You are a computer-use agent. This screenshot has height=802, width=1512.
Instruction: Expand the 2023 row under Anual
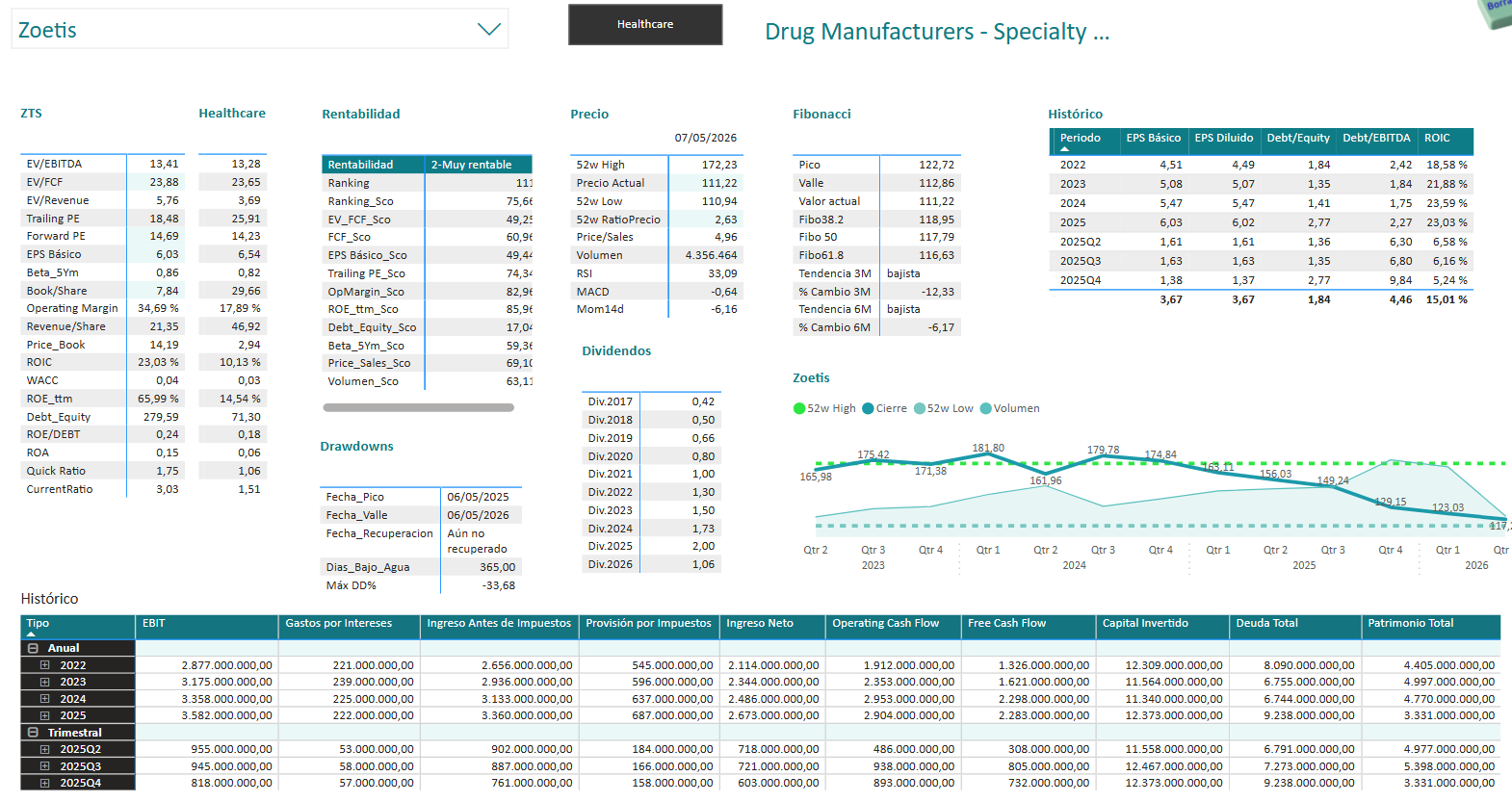tap(44, 682)
